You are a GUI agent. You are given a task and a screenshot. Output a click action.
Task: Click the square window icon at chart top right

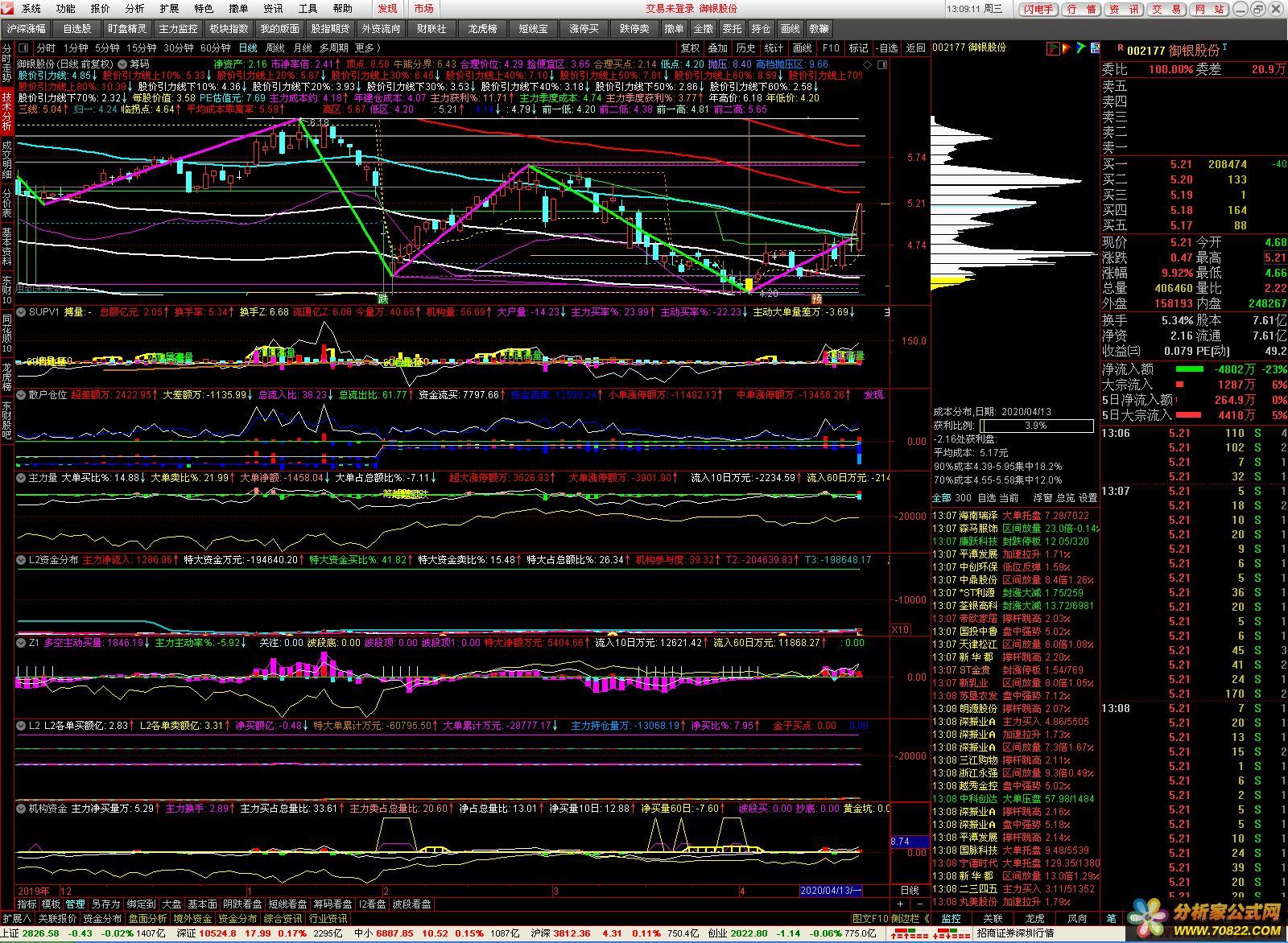point(882,64)
